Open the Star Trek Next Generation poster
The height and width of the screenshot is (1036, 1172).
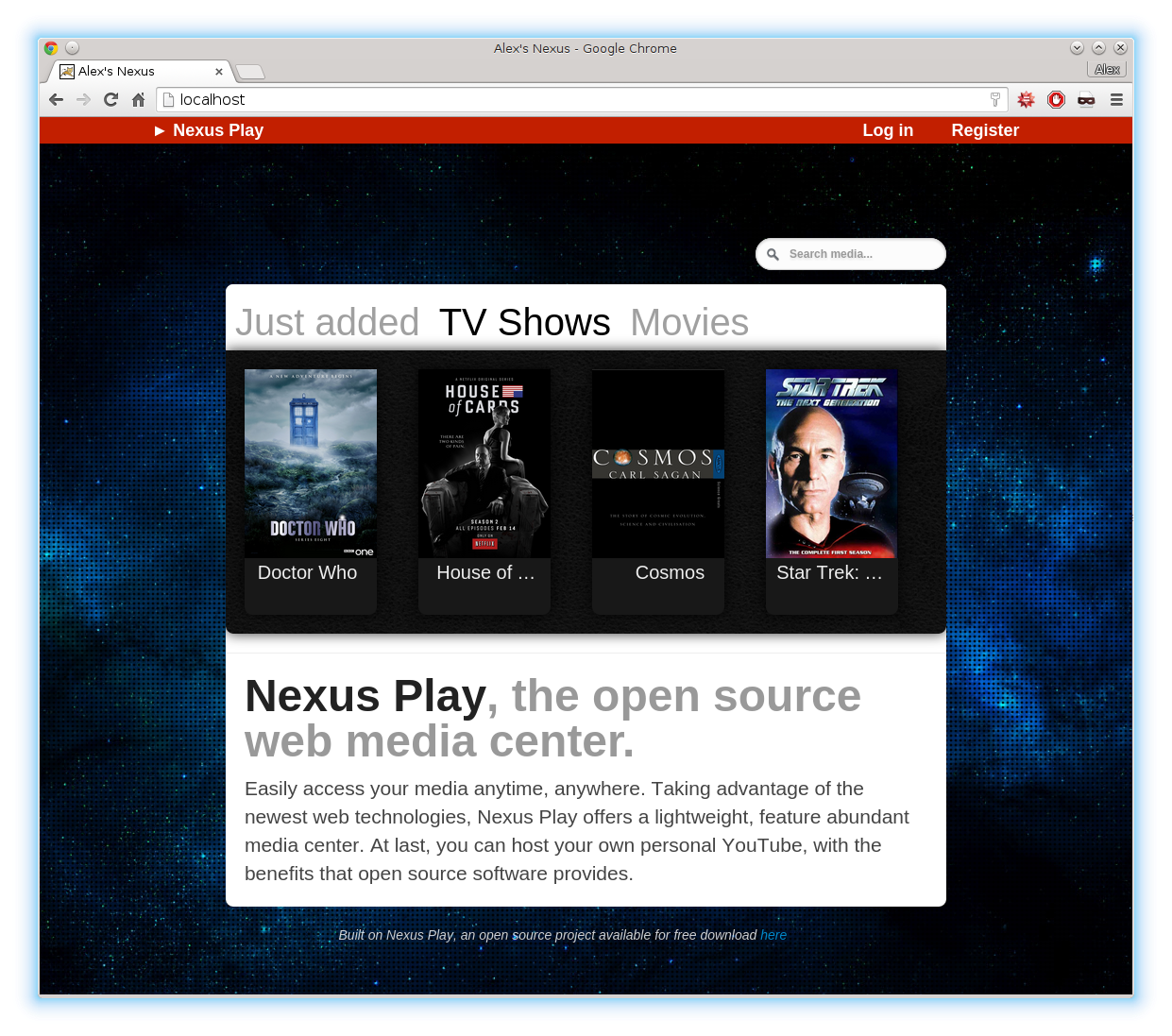pyautogui.click(x=832, y=464)
